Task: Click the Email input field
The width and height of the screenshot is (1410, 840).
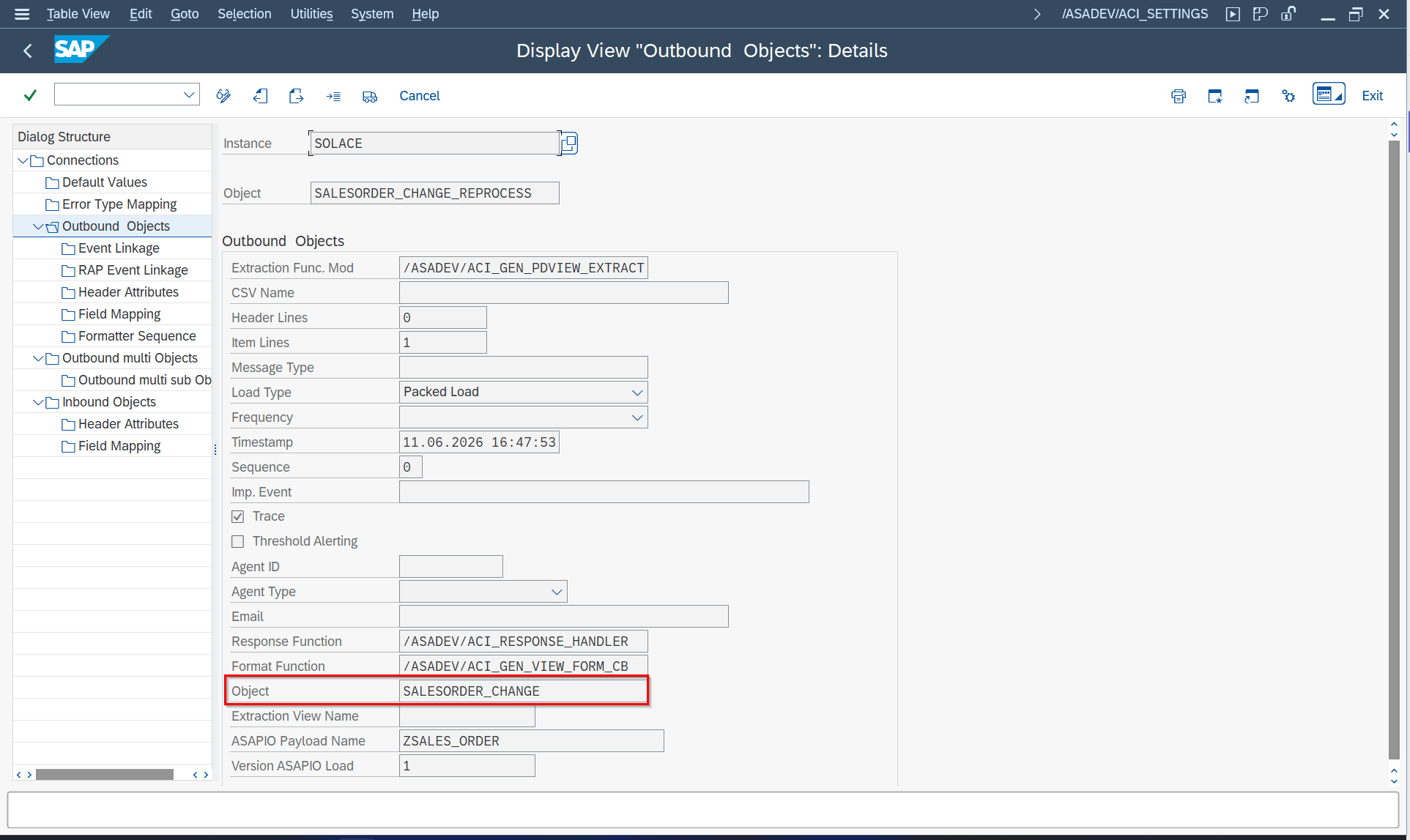Action: (564, 617)
